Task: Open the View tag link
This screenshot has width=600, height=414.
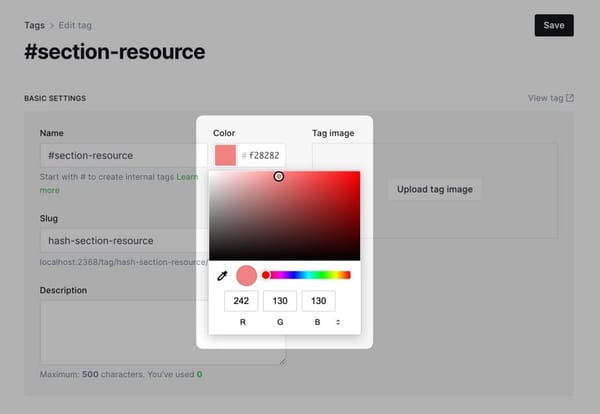Action: [544, 98]
